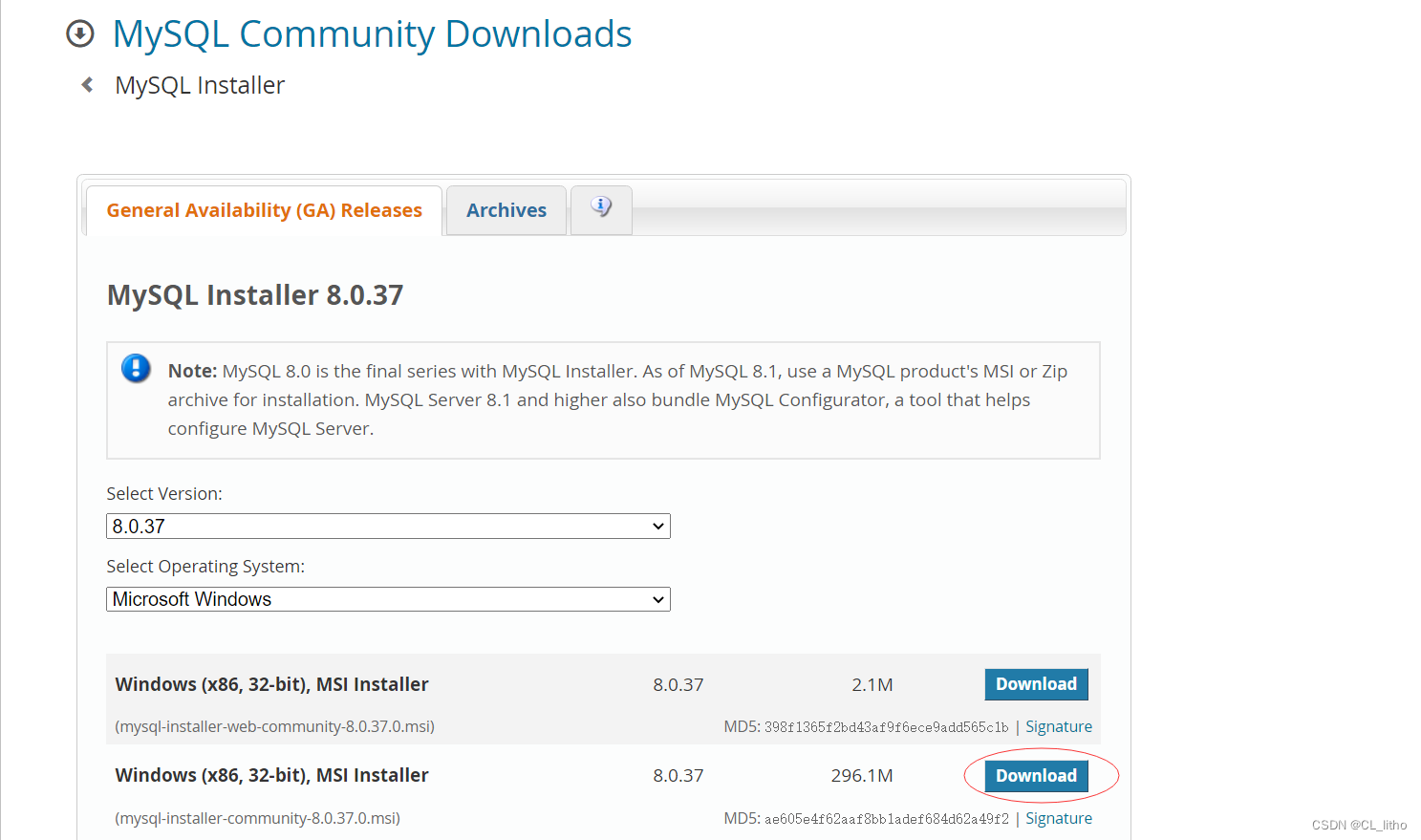Click the filename mysql-installer-community-8.0.37.0.msi

tap(258, 818)
